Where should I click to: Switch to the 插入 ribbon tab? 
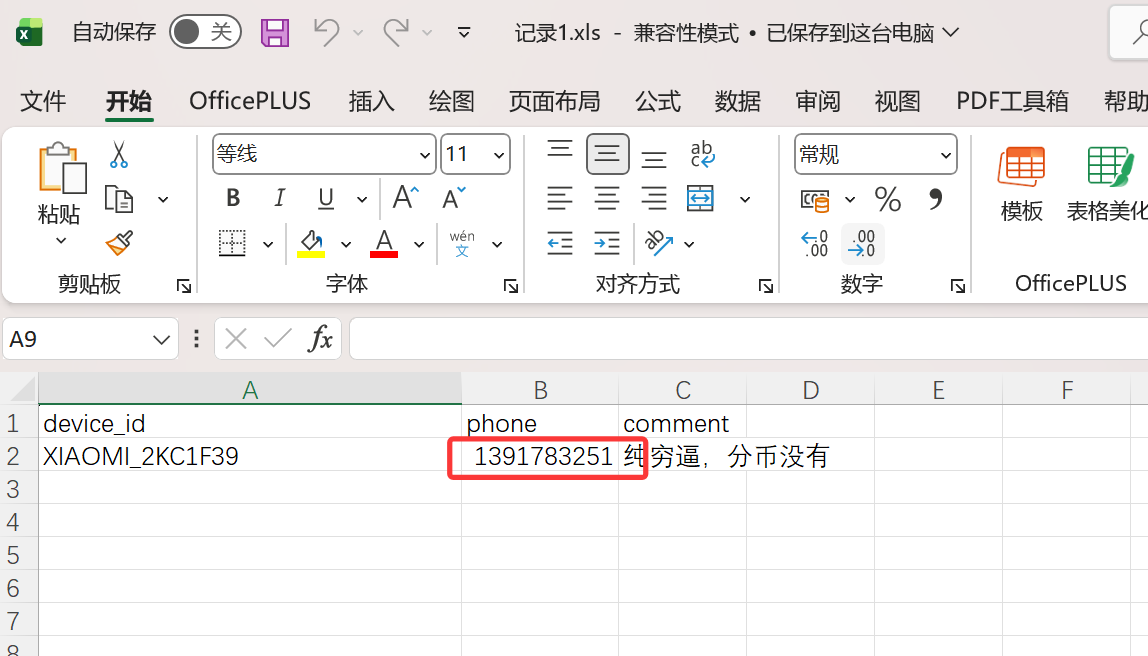pyautogui.click(x=369, y=101)
